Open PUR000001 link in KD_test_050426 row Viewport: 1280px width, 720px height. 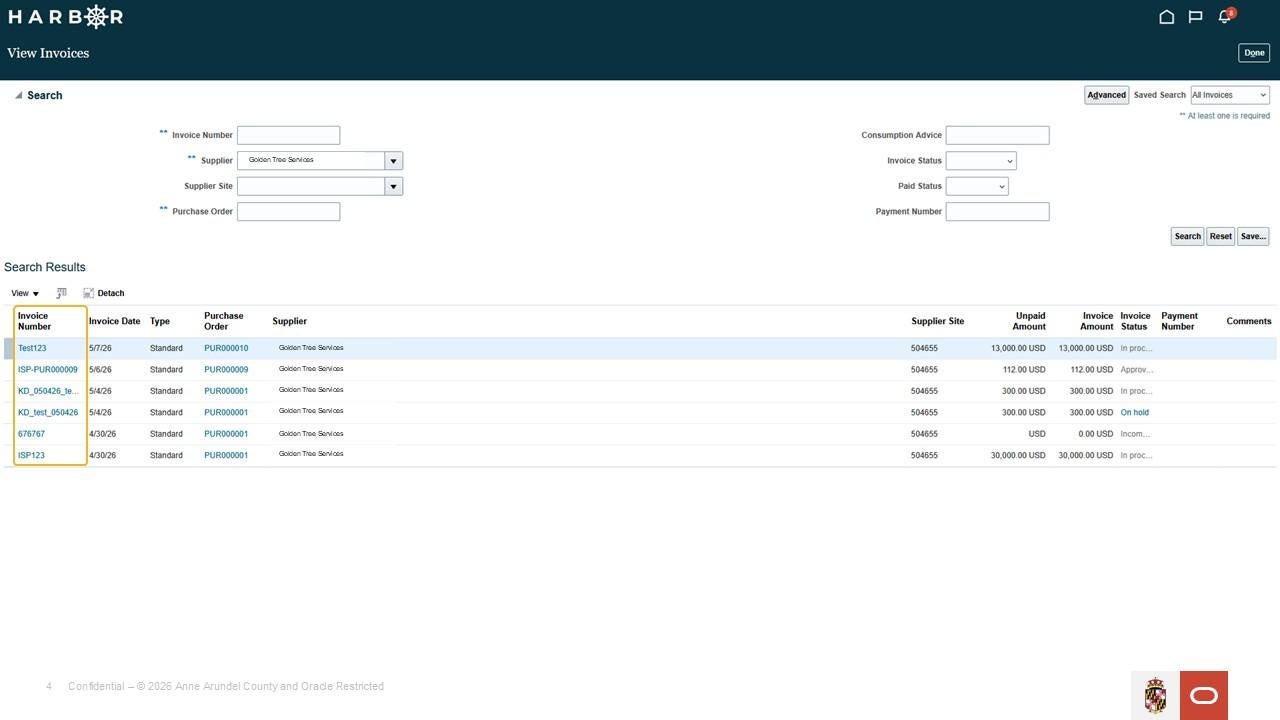click(x=226, y=412)
